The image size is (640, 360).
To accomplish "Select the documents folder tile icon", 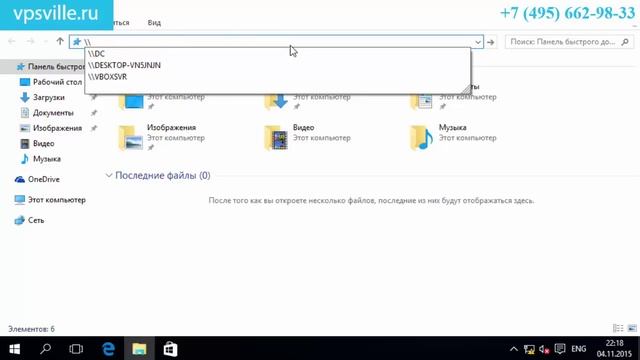I will [422, 102].
